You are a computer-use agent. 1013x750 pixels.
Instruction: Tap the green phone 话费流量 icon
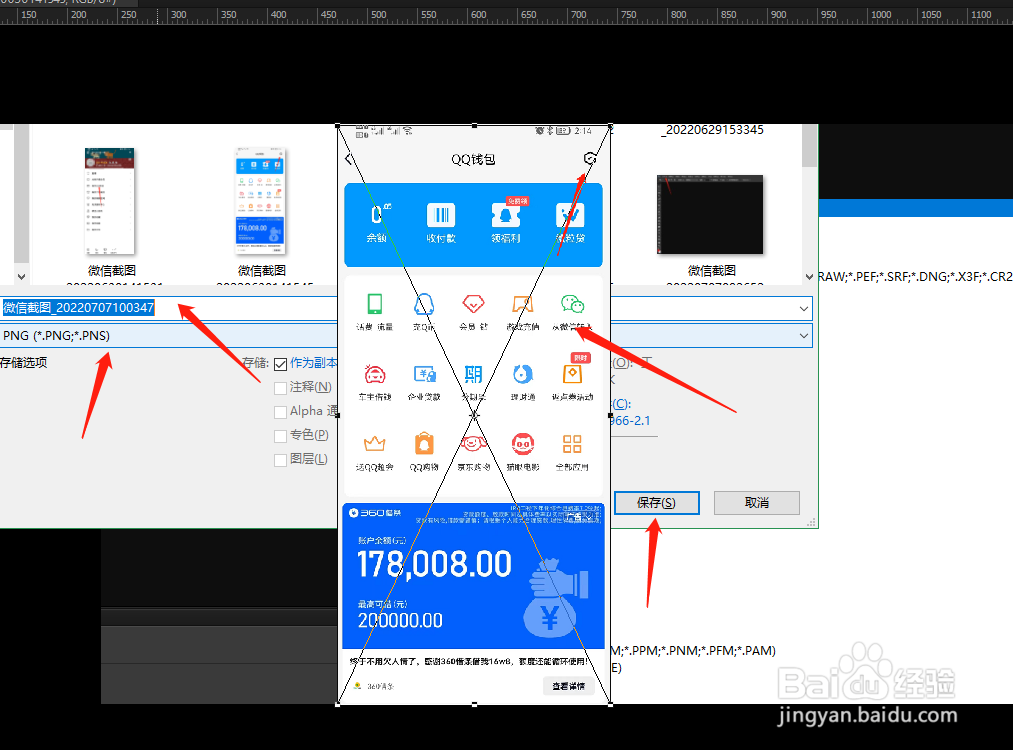[x=375, y=304]
